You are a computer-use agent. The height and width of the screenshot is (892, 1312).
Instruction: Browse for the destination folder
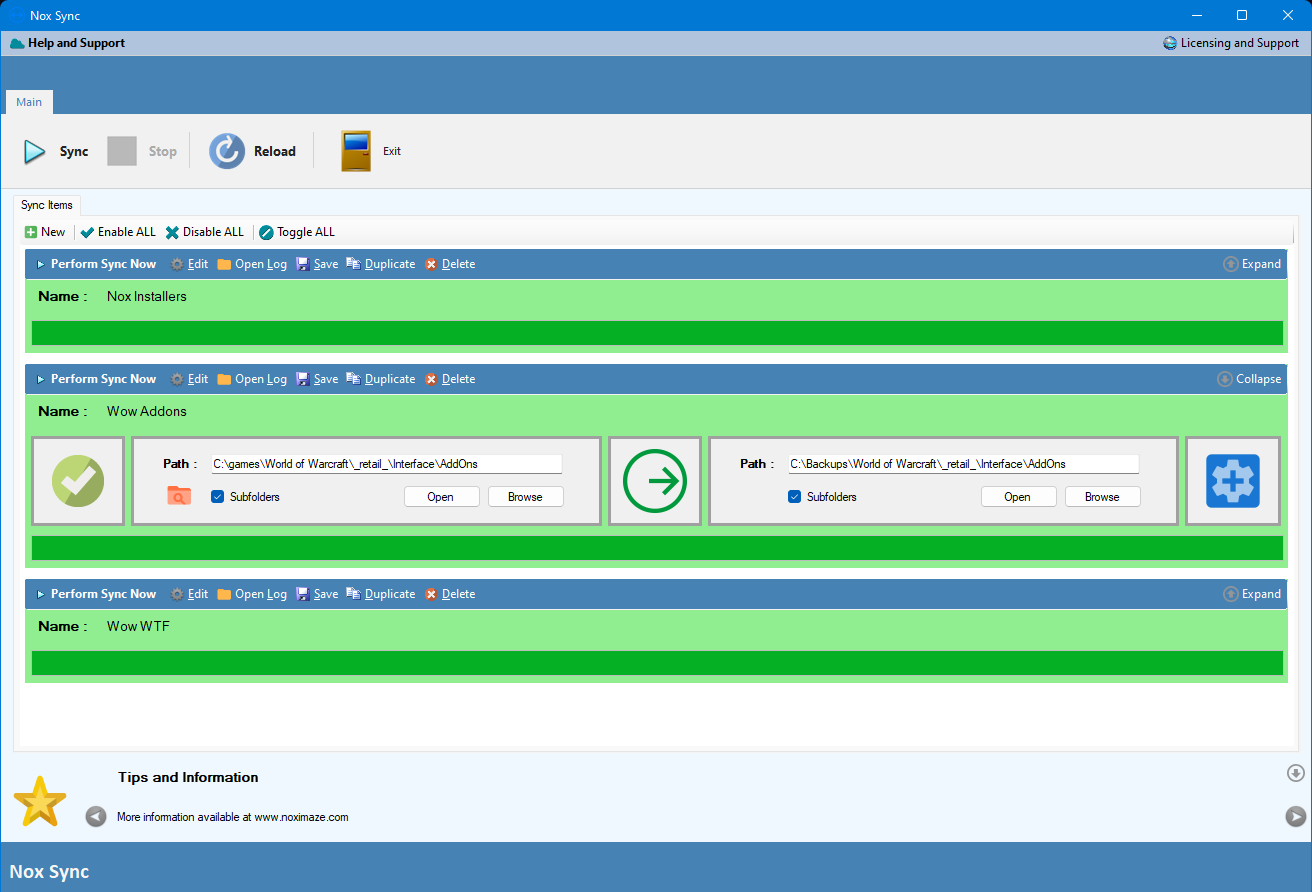[x=1102, y=497]
